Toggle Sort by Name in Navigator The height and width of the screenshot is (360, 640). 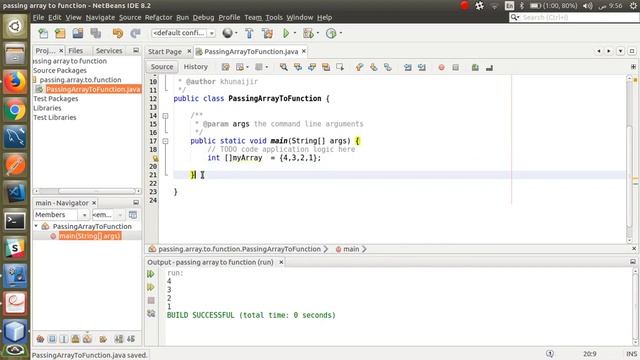[x=119, y=339]
